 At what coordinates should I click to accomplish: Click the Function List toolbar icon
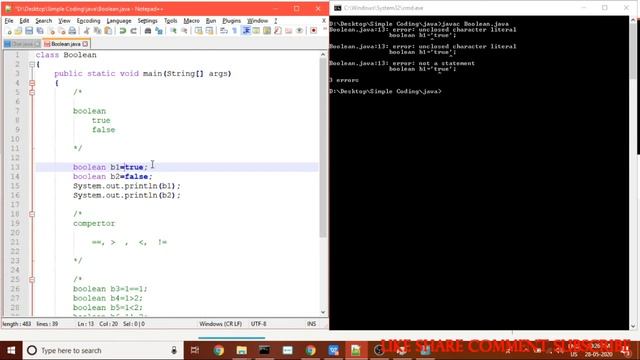pyautogui.click(x=278, y=31)
